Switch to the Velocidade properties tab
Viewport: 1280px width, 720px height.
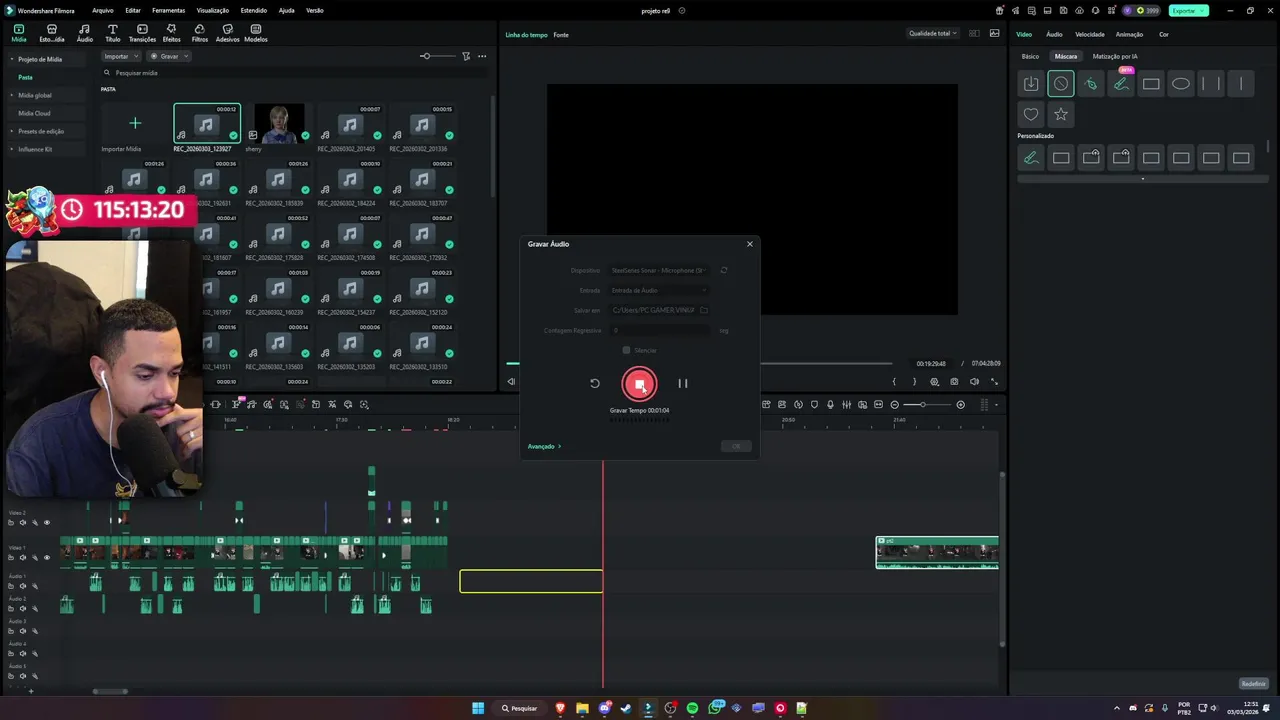coord(1090,34)
